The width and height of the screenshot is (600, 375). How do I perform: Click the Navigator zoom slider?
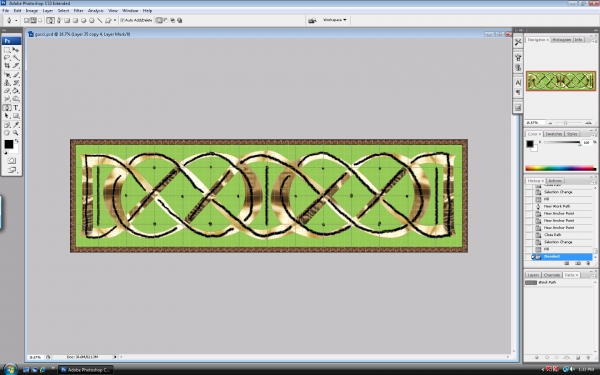(x=566, y=123)
